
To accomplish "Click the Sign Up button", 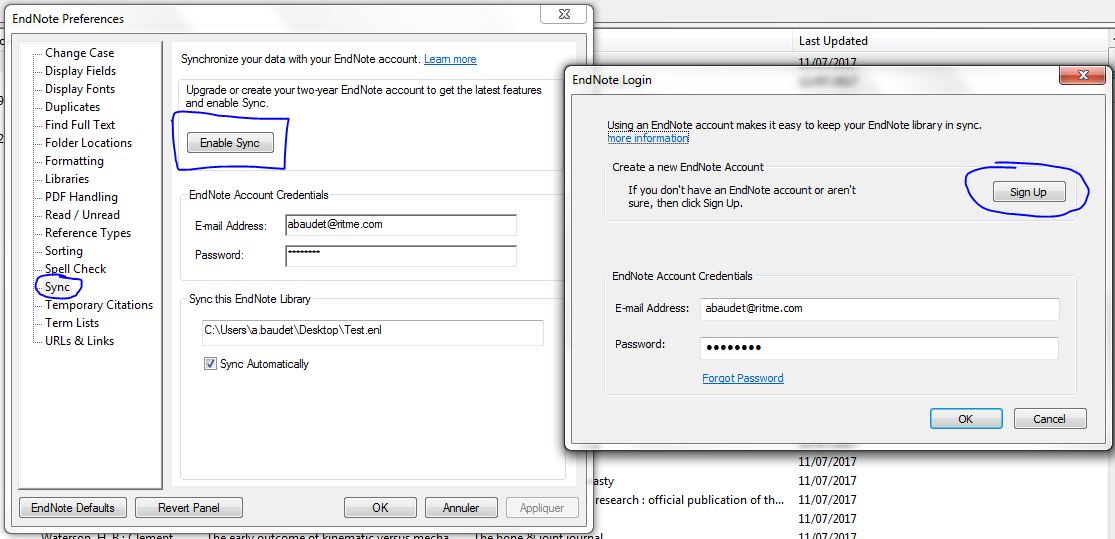I will (x=1029, y=192).
